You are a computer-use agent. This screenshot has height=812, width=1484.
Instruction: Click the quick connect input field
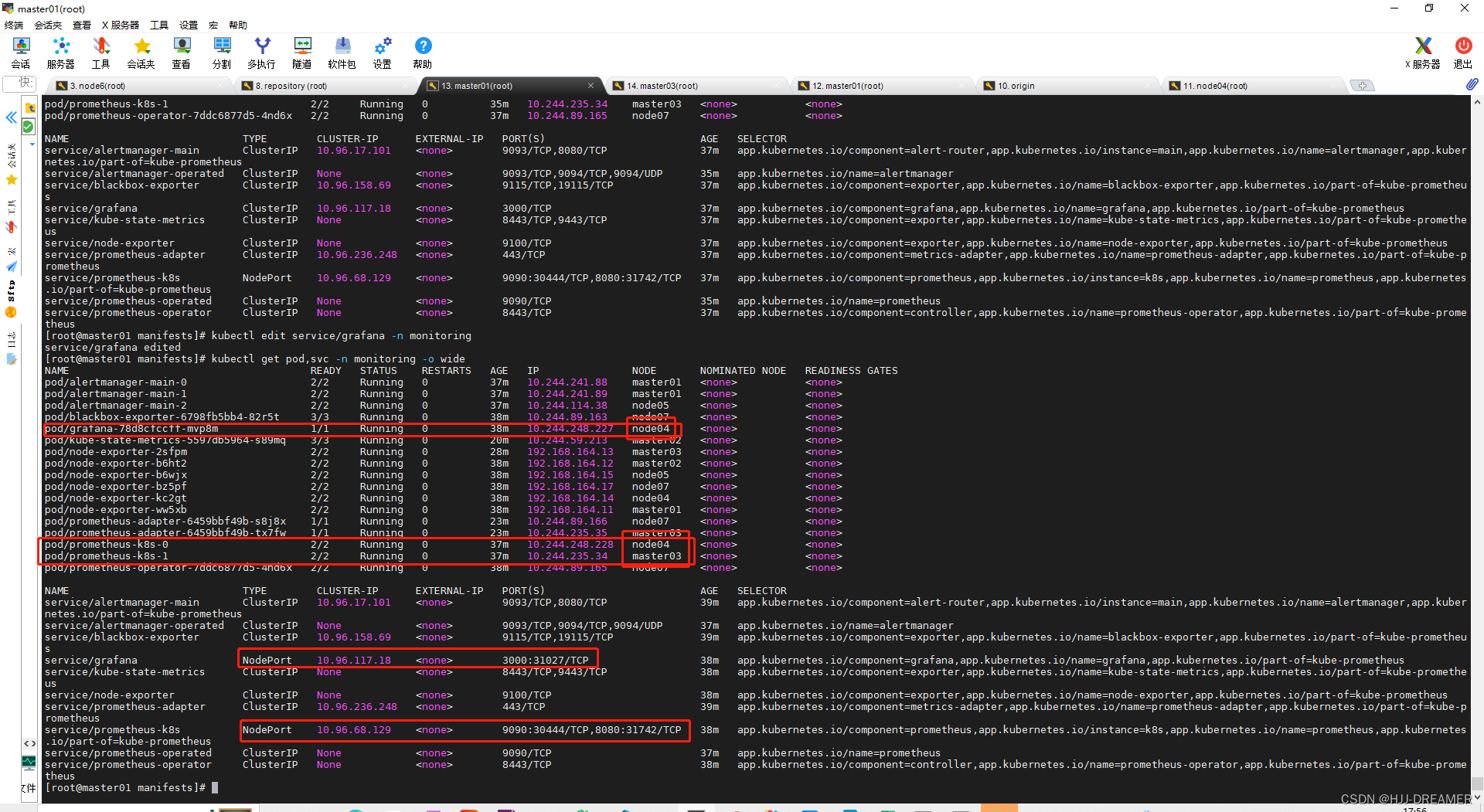coord(19,83)
